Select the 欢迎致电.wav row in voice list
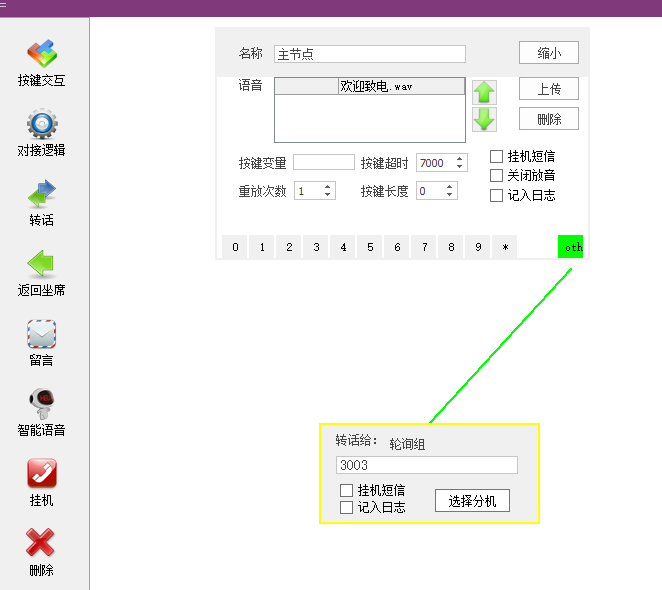The height and width of the screenshot is (590, 662). [x=370, y=86]
